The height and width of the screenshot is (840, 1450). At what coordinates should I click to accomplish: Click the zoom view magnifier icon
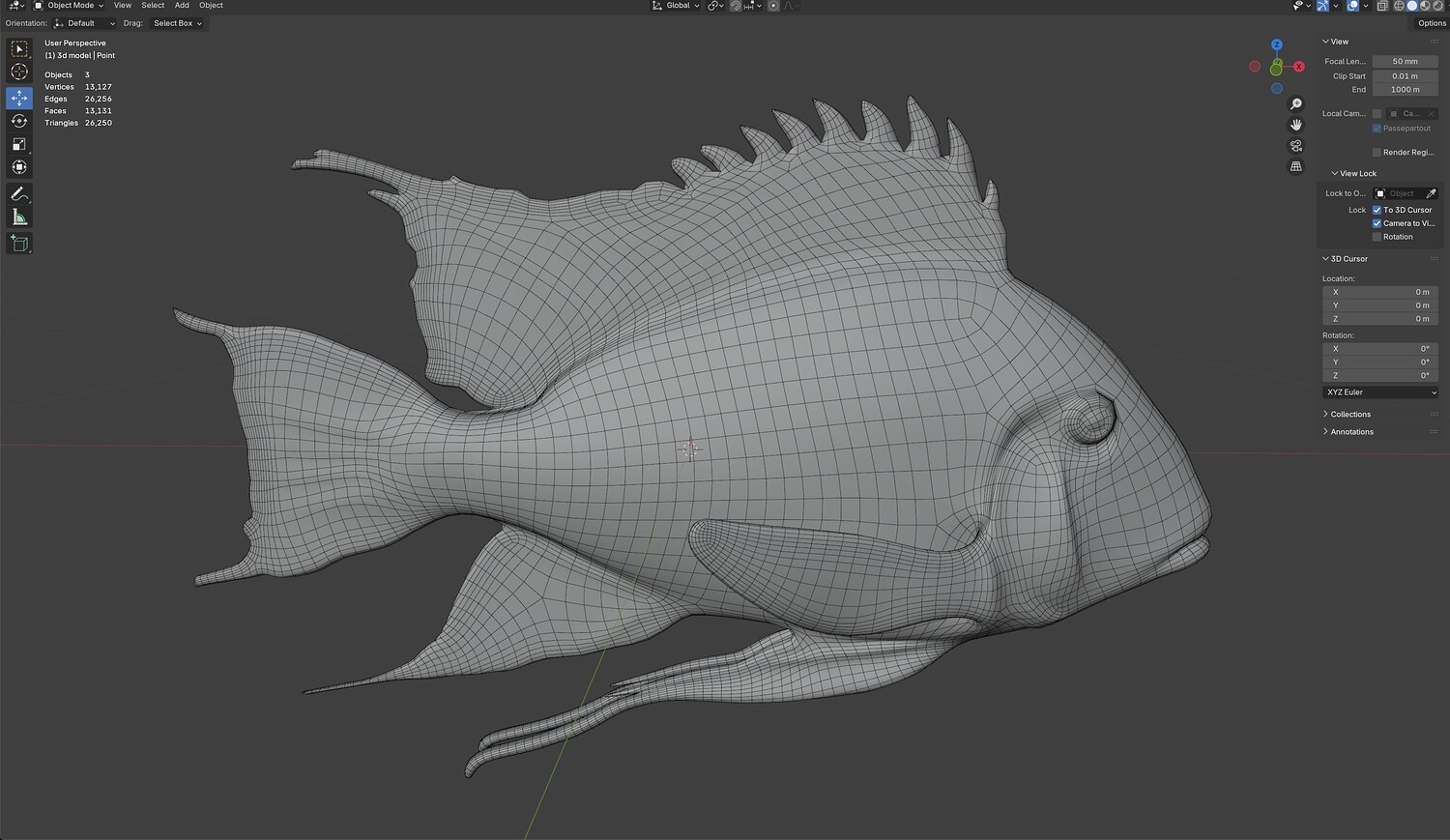[1296, 104]
